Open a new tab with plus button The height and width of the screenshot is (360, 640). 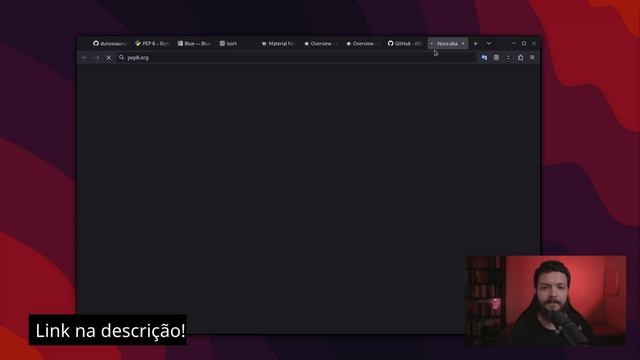[x=476, y=43]
